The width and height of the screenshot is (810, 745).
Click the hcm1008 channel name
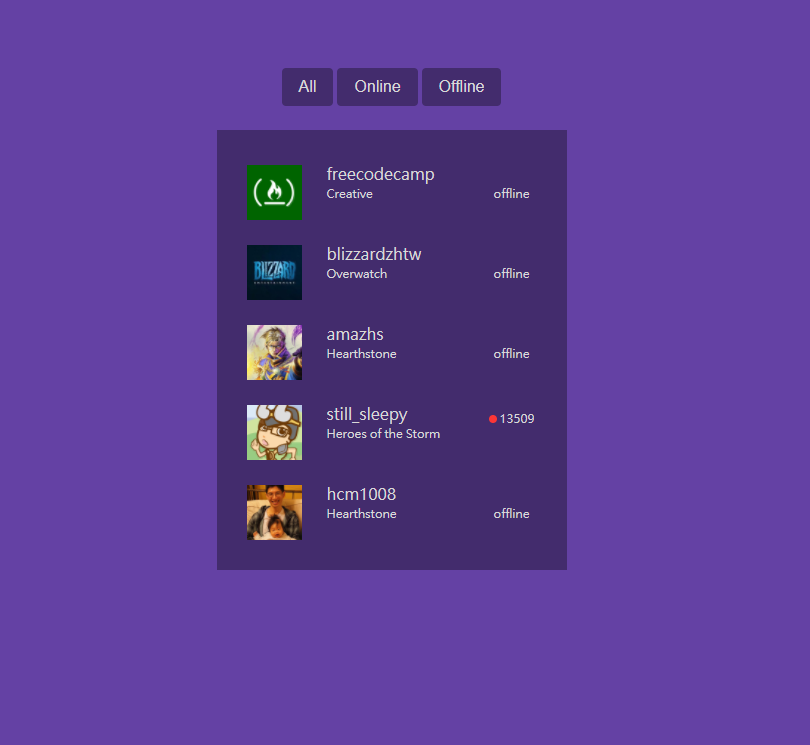pos(360,493)
